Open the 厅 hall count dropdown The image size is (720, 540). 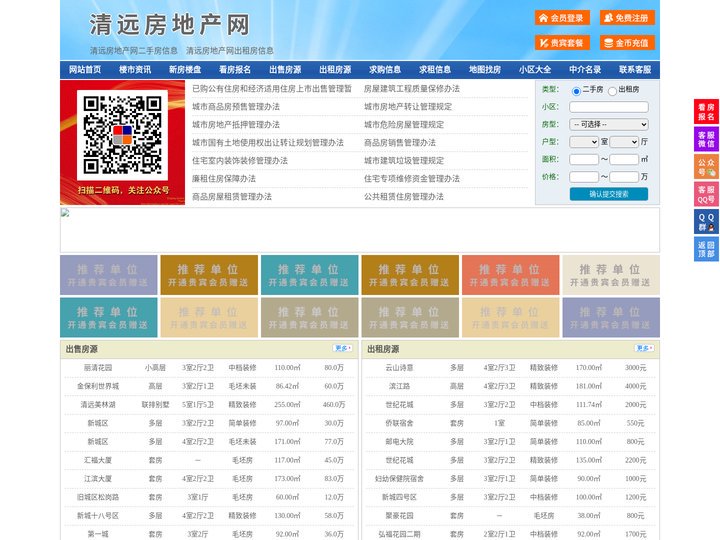[x=624, y=142]
